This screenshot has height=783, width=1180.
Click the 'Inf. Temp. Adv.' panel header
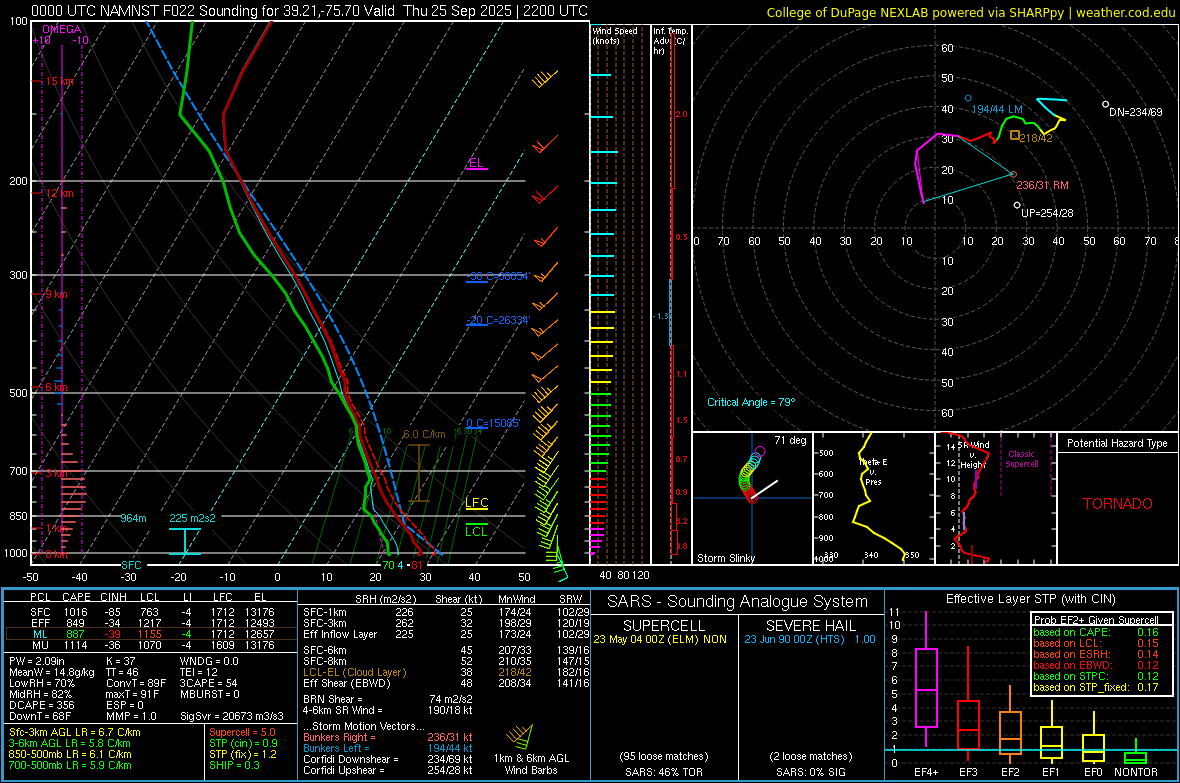point(669,41)
